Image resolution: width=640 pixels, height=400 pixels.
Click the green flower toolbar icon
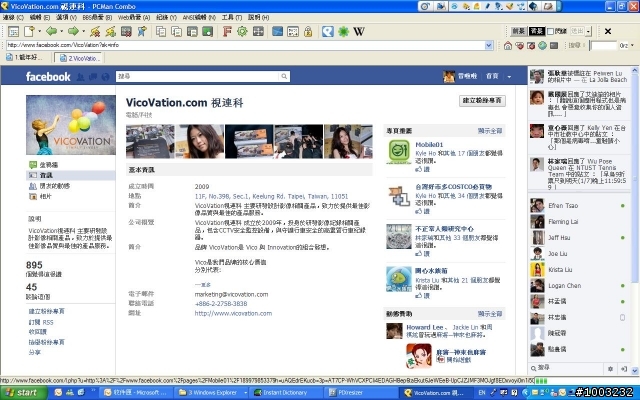[x=344, y=31]
